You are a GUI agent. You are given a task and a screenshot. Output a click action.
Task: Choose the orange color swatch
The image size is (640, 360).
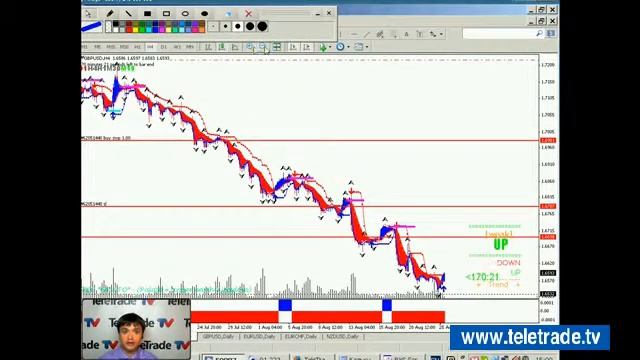click(x=202, y=30)
